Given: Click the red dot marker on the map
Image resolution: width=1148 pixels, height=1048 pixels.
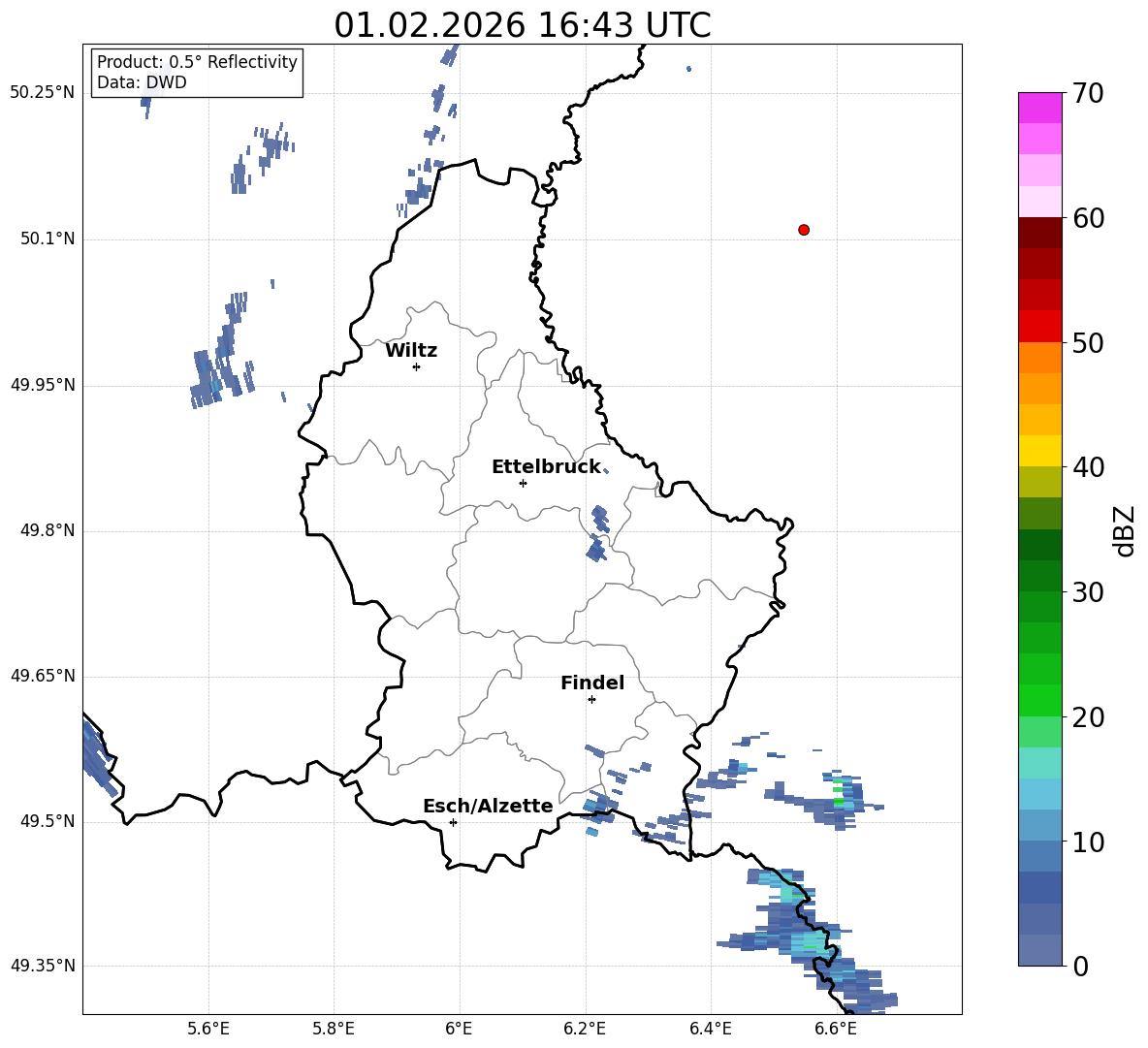Looking at the screenshot, I should 803,230.
